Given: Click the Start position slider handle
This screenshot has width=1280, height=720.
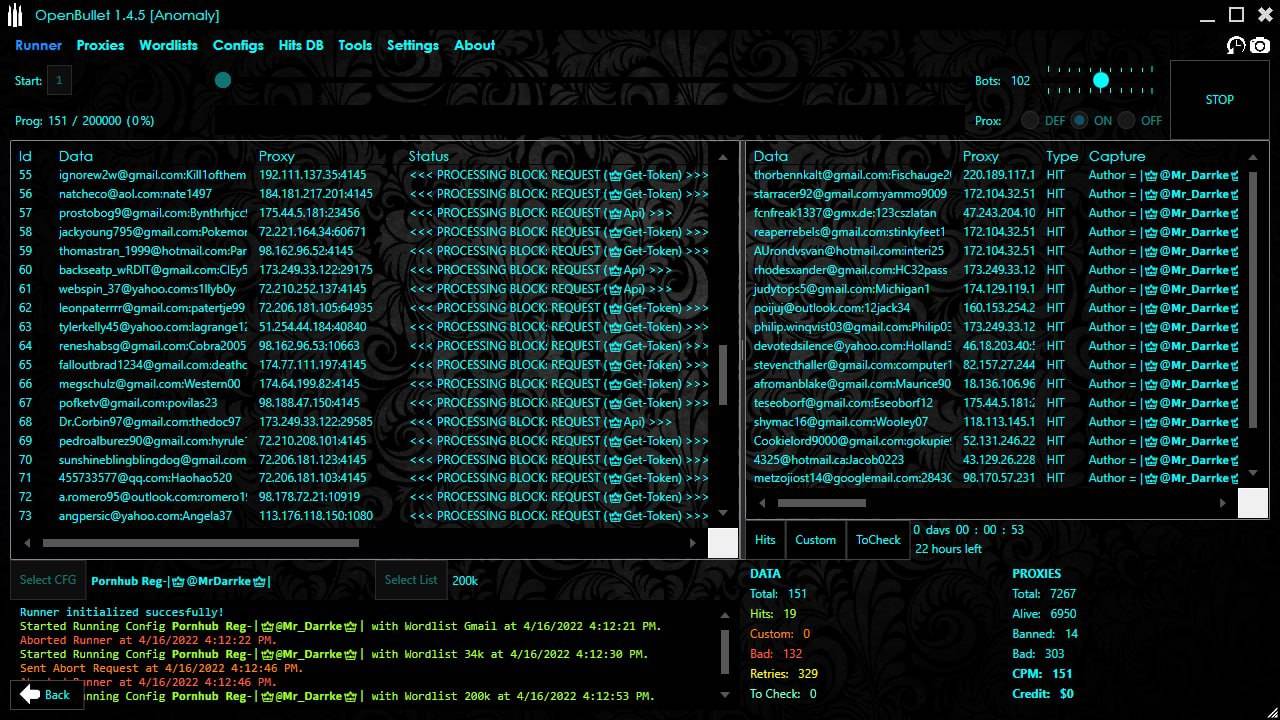Looking at the screenshot, I should point(223,80).
